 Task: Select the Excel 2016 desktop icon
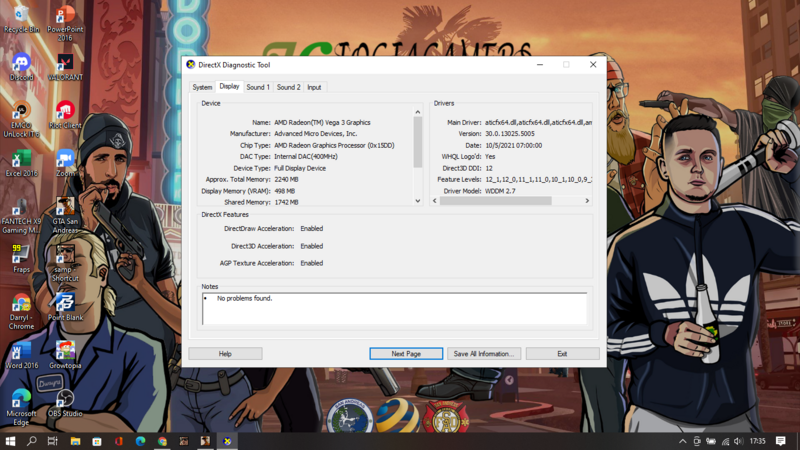coord(21,163)
